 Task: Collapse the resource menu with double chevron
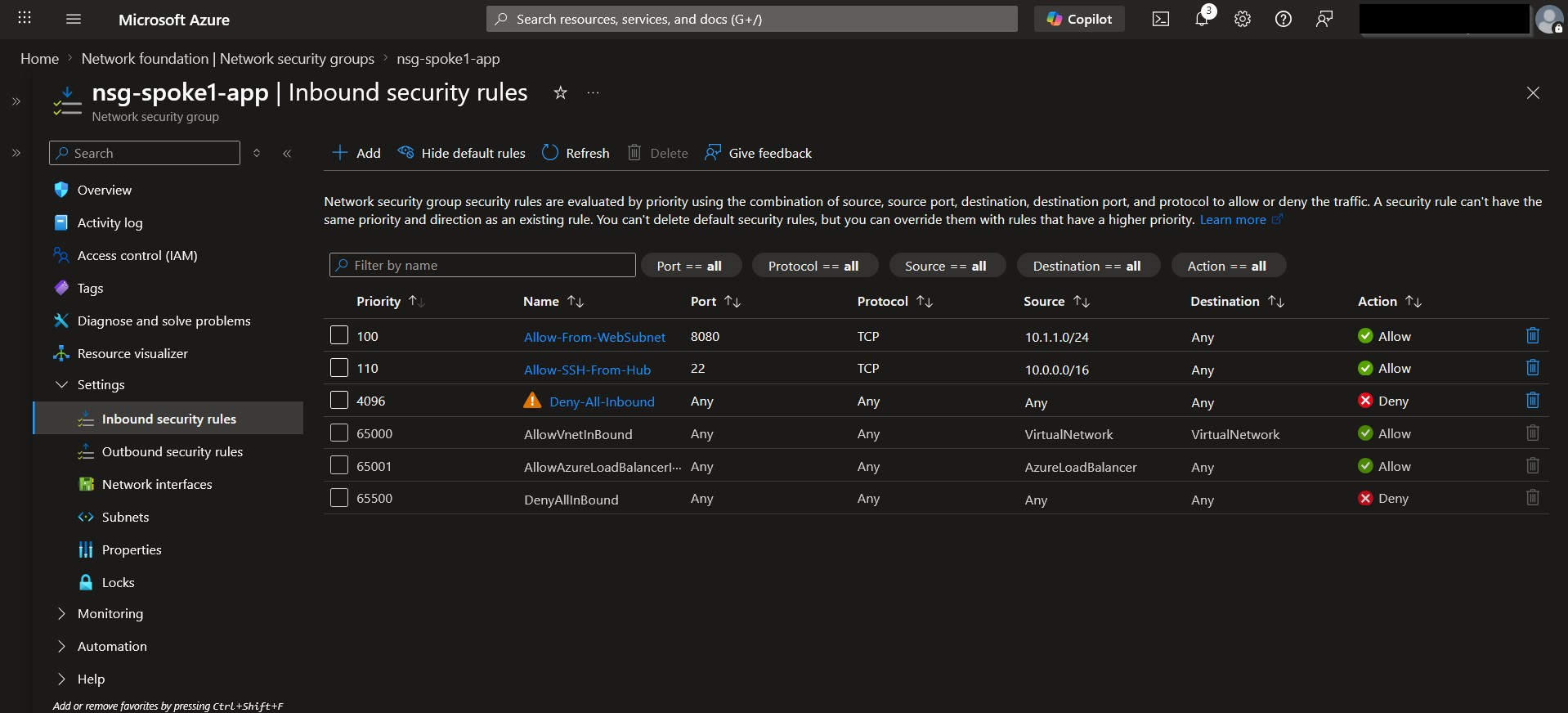(287, 153)
